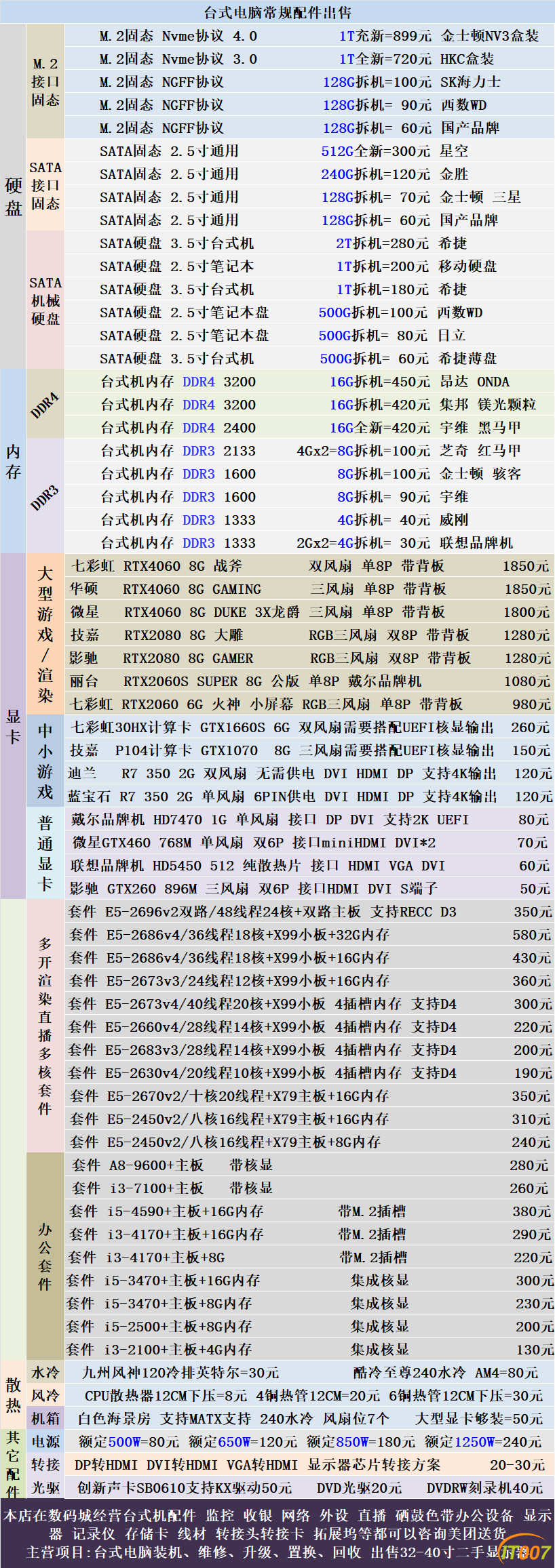Click the 硬盘 category label
The height and width of the screenshot is (1568, 555).
(13, 197)
